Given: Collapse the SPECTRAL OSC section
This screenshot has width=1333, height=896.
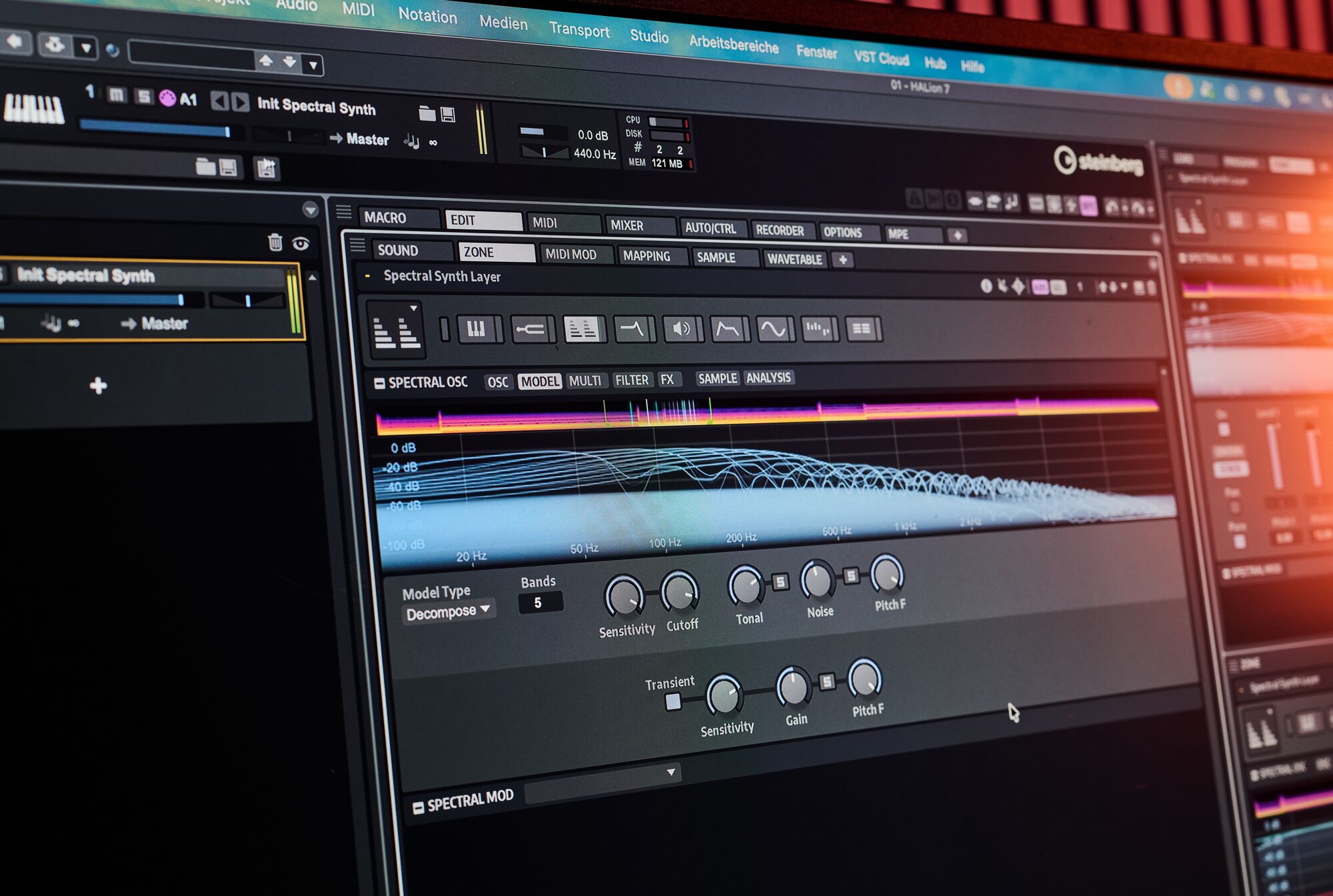Looking at the screenshot, I should (x=379, y=383).
